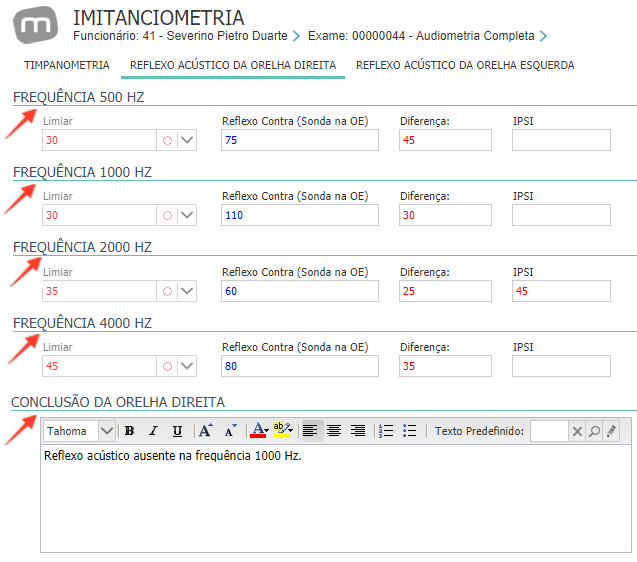Click the 'CONCLUSÃO DA ORELHA DIREITA' heading

pyautogui.click(x=118, y=402)
